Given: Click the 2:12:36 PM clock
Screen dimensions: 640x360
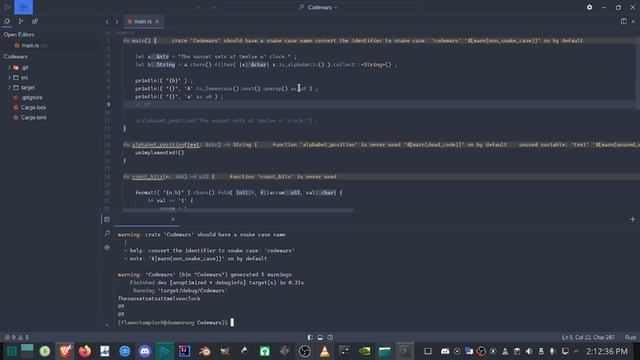Looking at the screenshot, I should click(x=607, y=351).
